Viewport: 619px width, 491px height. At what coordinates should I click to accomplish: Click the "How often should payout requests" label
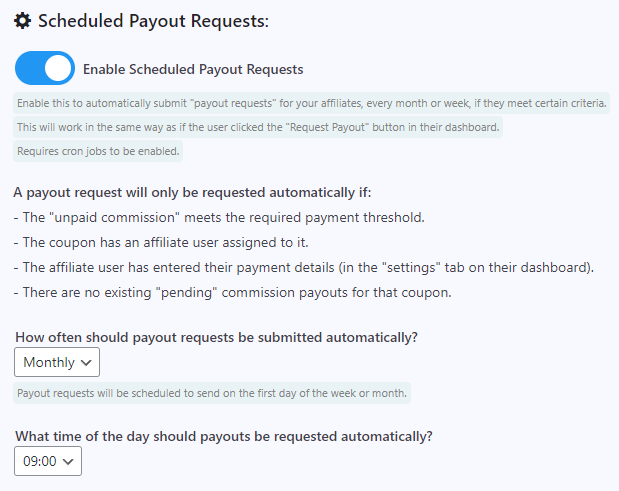click(x=216, y=337)
